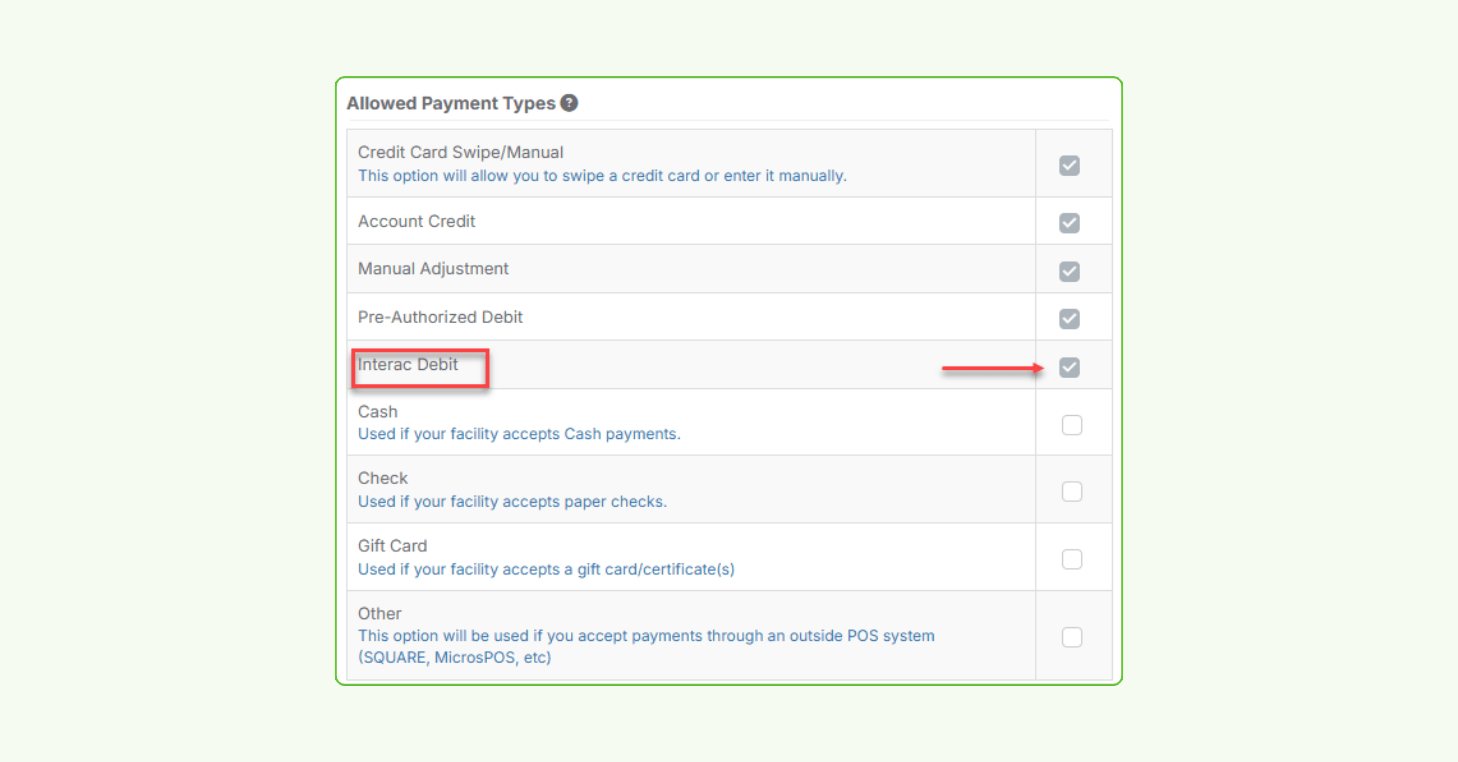Select the Cash payment row
Screen dimensions: 1458x762
click(x=377, y=411)
